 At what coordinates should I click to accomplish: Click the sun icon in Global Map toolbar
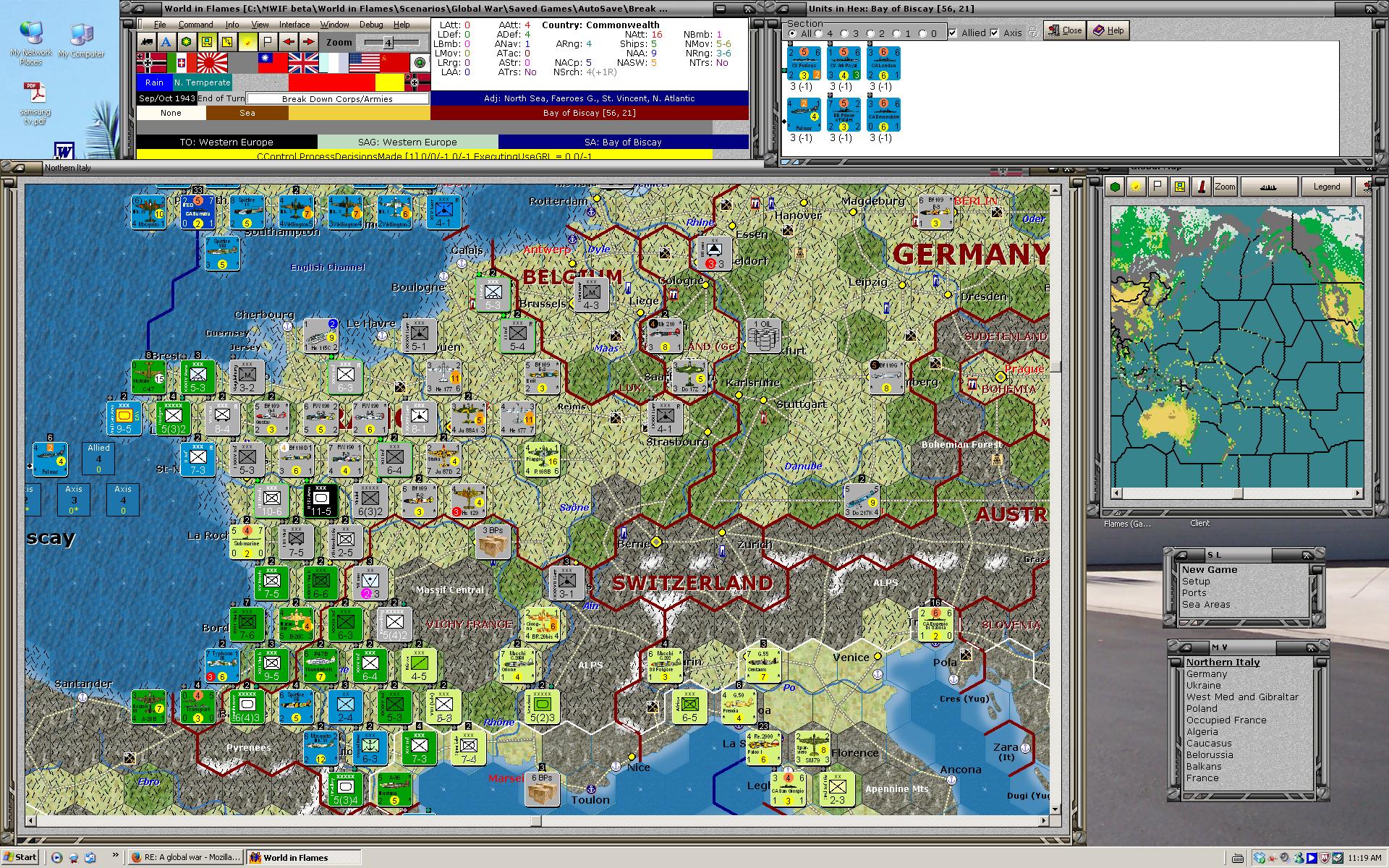click(1137, 187)
